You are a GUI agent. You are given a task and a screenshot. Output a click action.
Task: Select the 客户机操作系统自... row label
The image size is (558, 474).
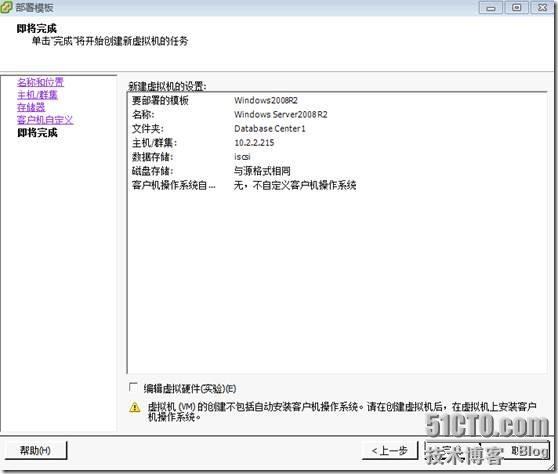point(174,185)
